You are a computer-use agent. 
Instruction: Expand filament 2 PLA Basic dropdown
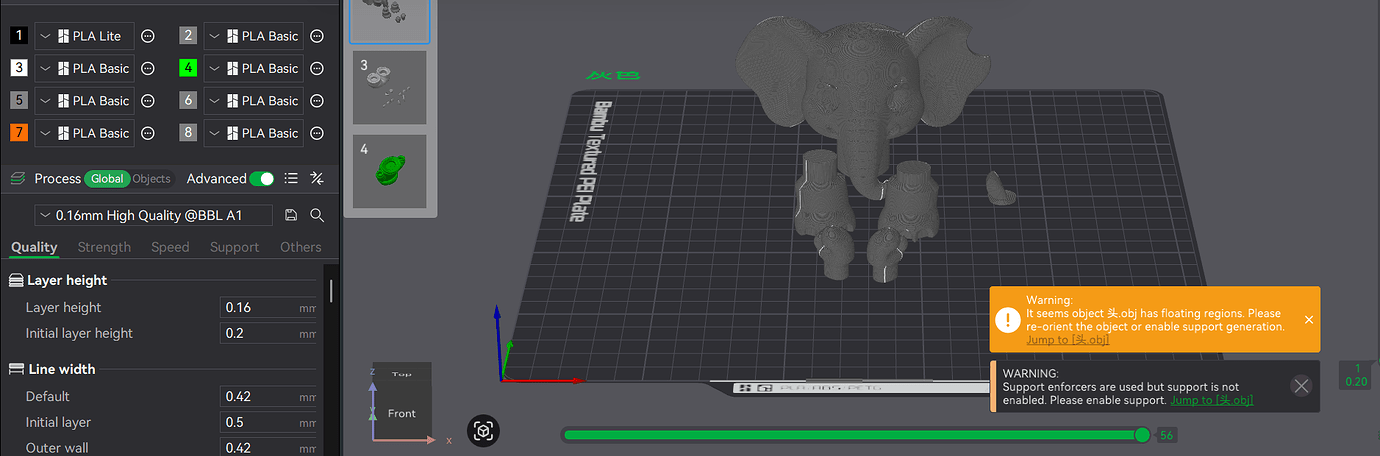click(214, 36)
